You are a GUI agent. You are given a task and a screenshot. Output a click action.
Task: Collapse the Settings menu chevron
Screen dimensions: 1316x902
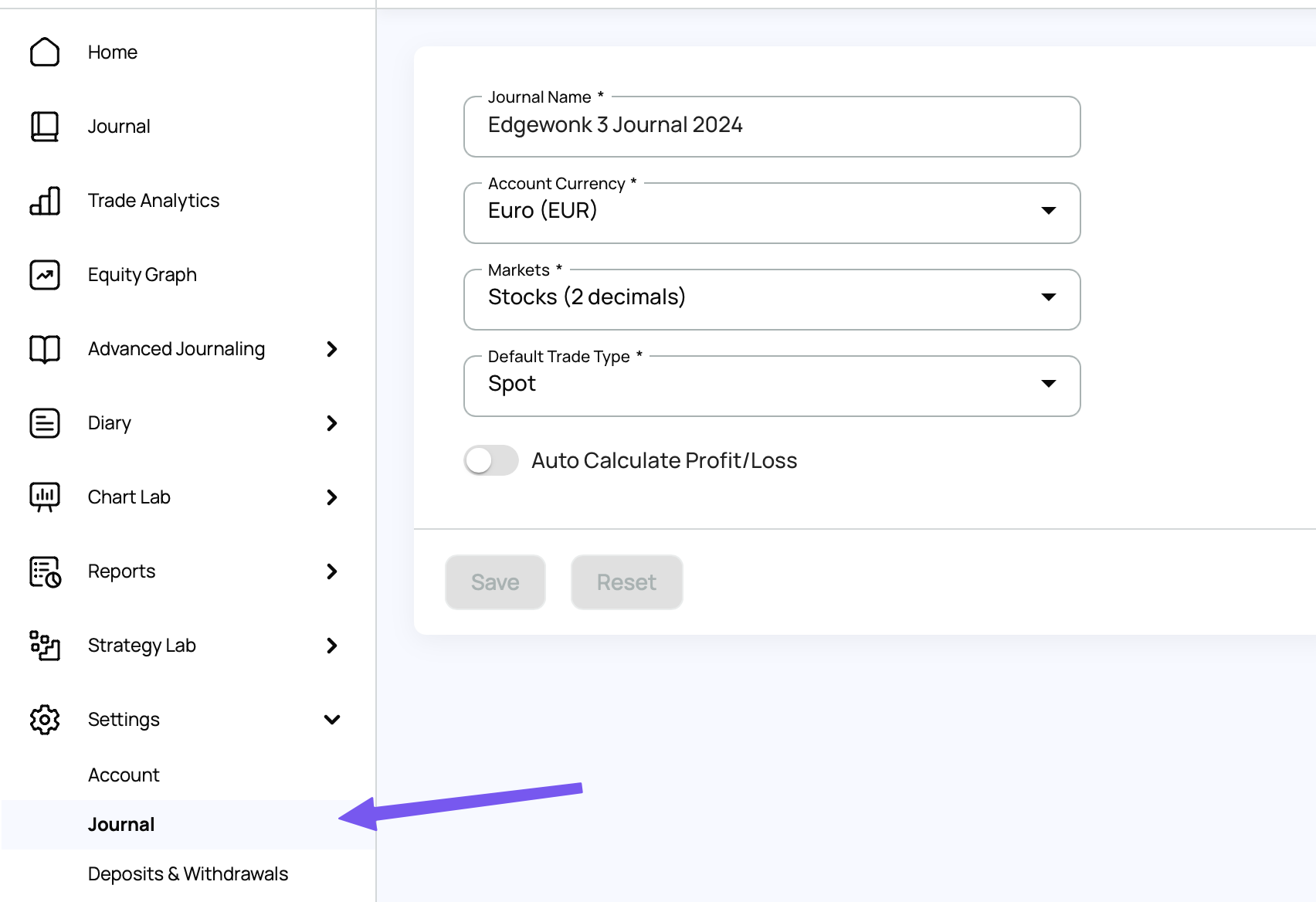coord(332,720)
